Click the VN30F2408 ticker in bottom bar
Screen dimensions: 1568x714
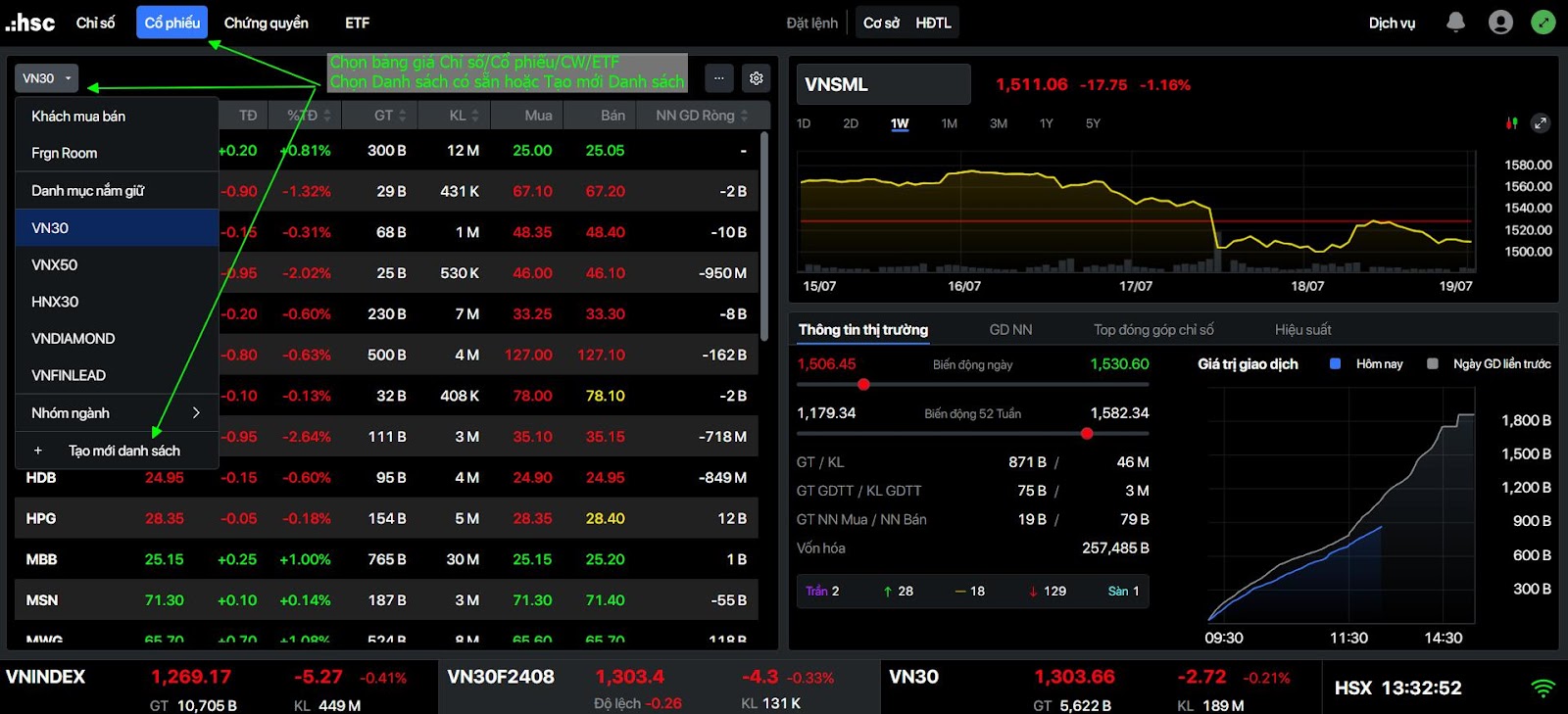click(x=501, y=677)
